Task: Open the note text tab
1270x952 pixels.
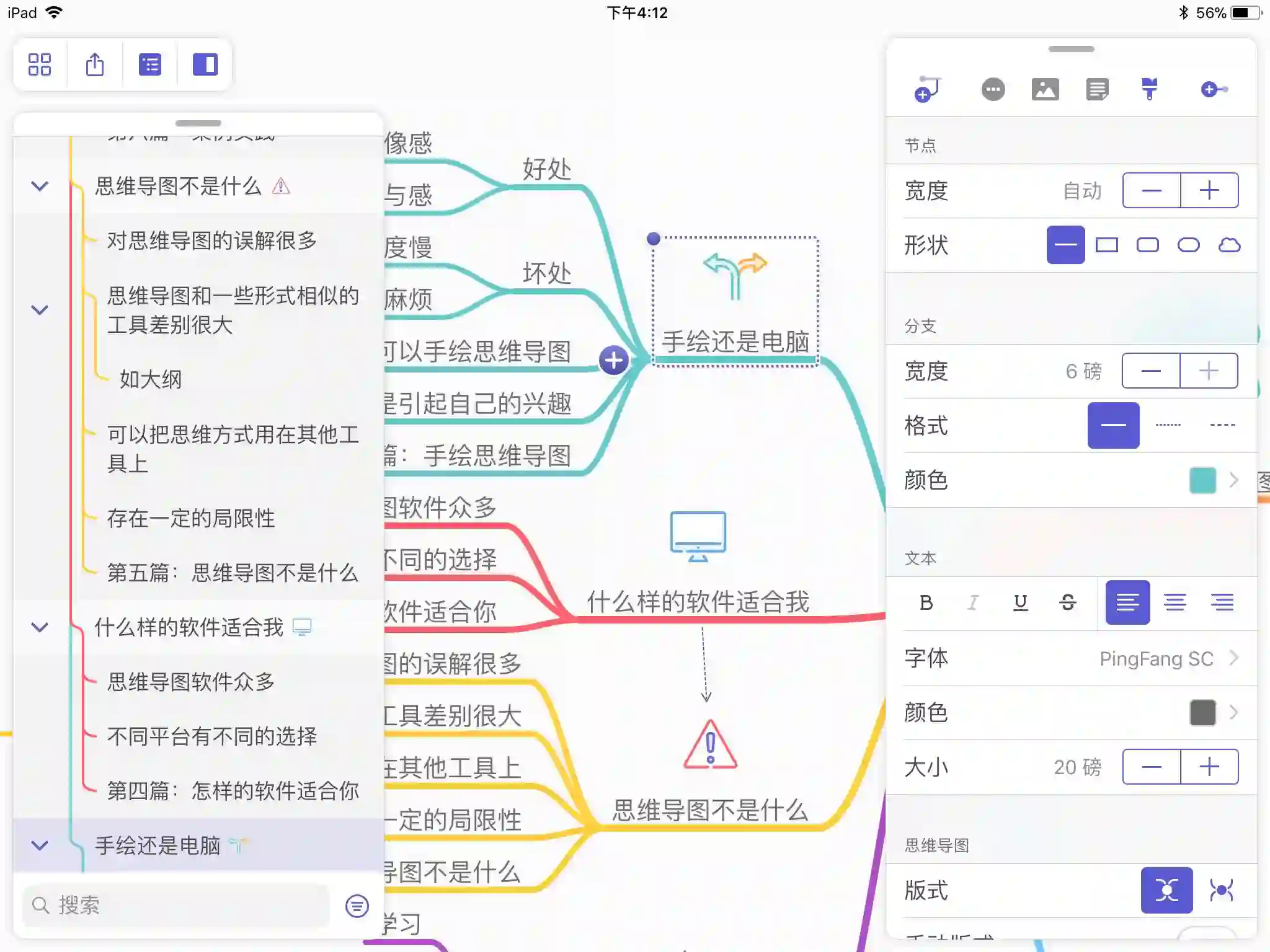Action: click(x=1097, y=90)
